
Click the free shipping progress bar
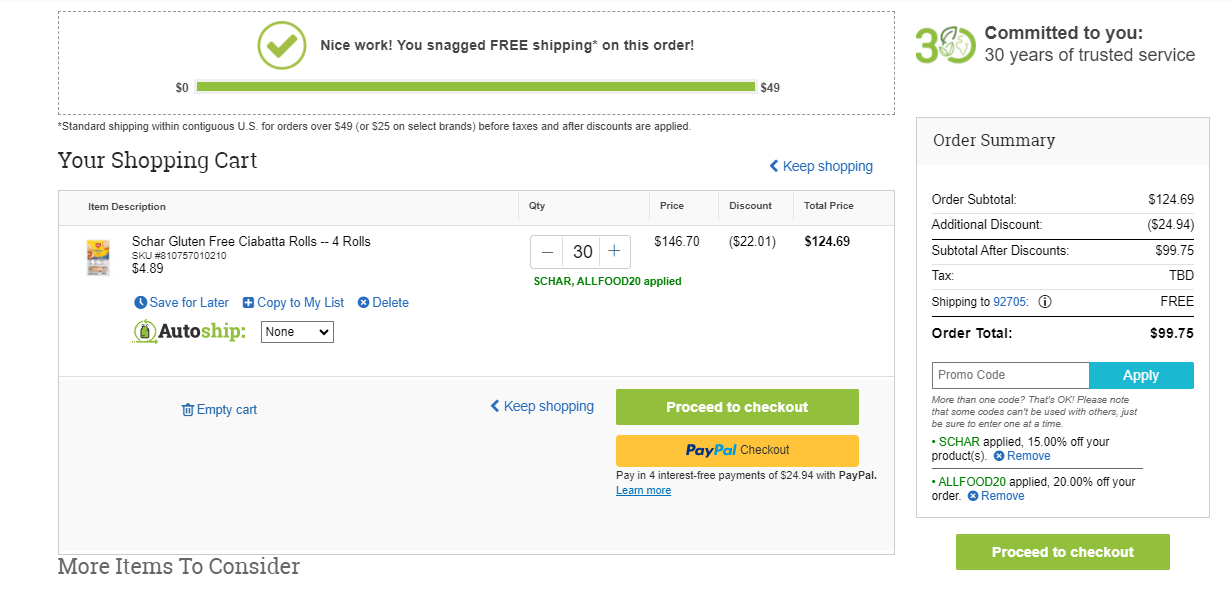tap(476, 87)
